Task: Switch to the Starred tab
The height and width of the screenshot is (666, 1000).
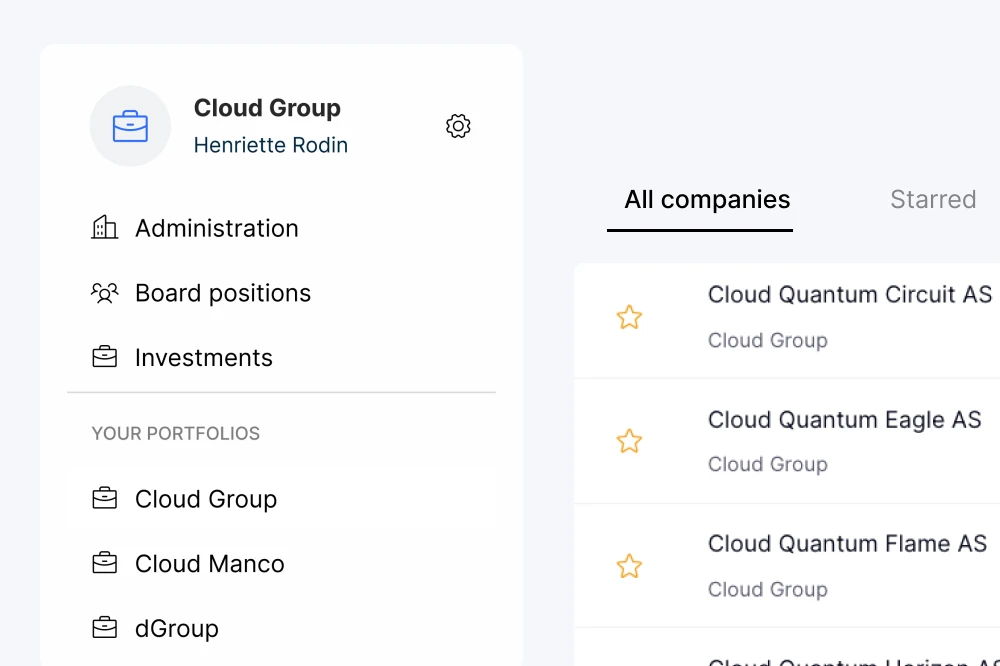Action: pyautogui.click(x=932, y=200)
